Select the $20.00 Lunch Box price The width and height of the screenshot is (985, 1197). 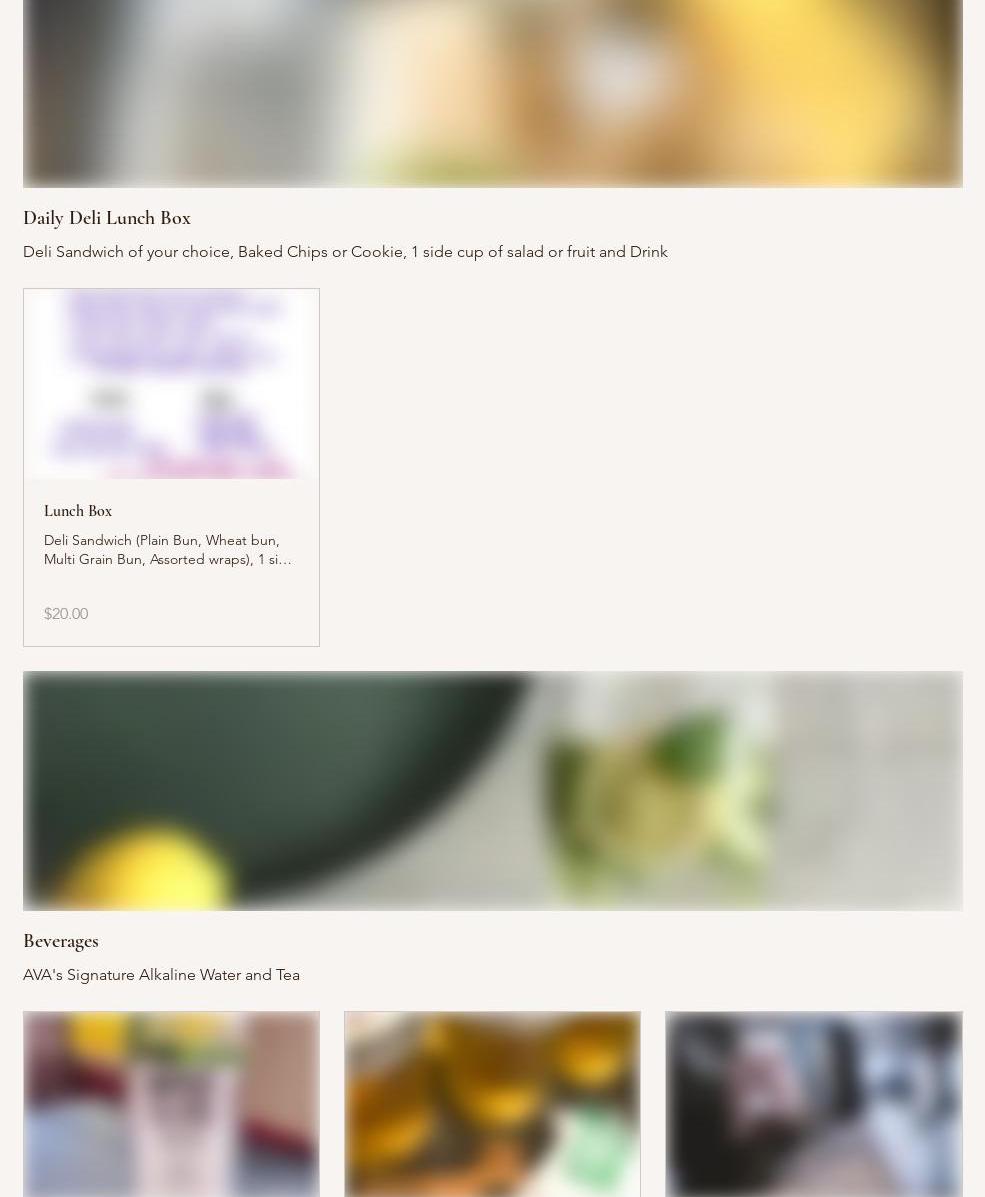click(x=66, y=614)
